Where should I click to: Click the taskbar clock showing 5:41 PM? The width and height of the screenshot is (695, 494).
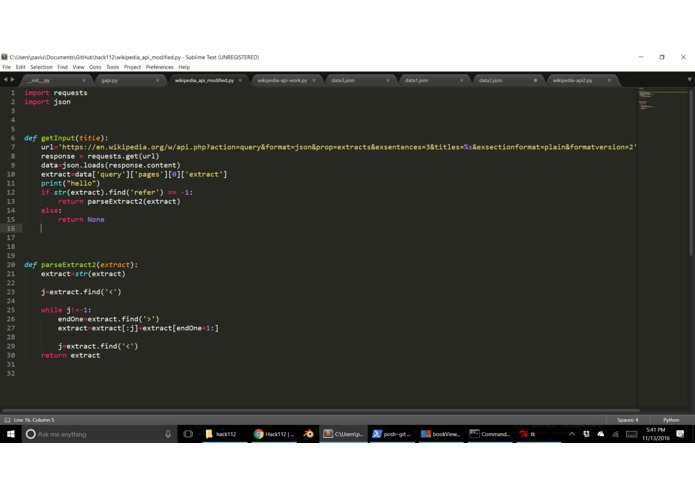coord(656,434)
